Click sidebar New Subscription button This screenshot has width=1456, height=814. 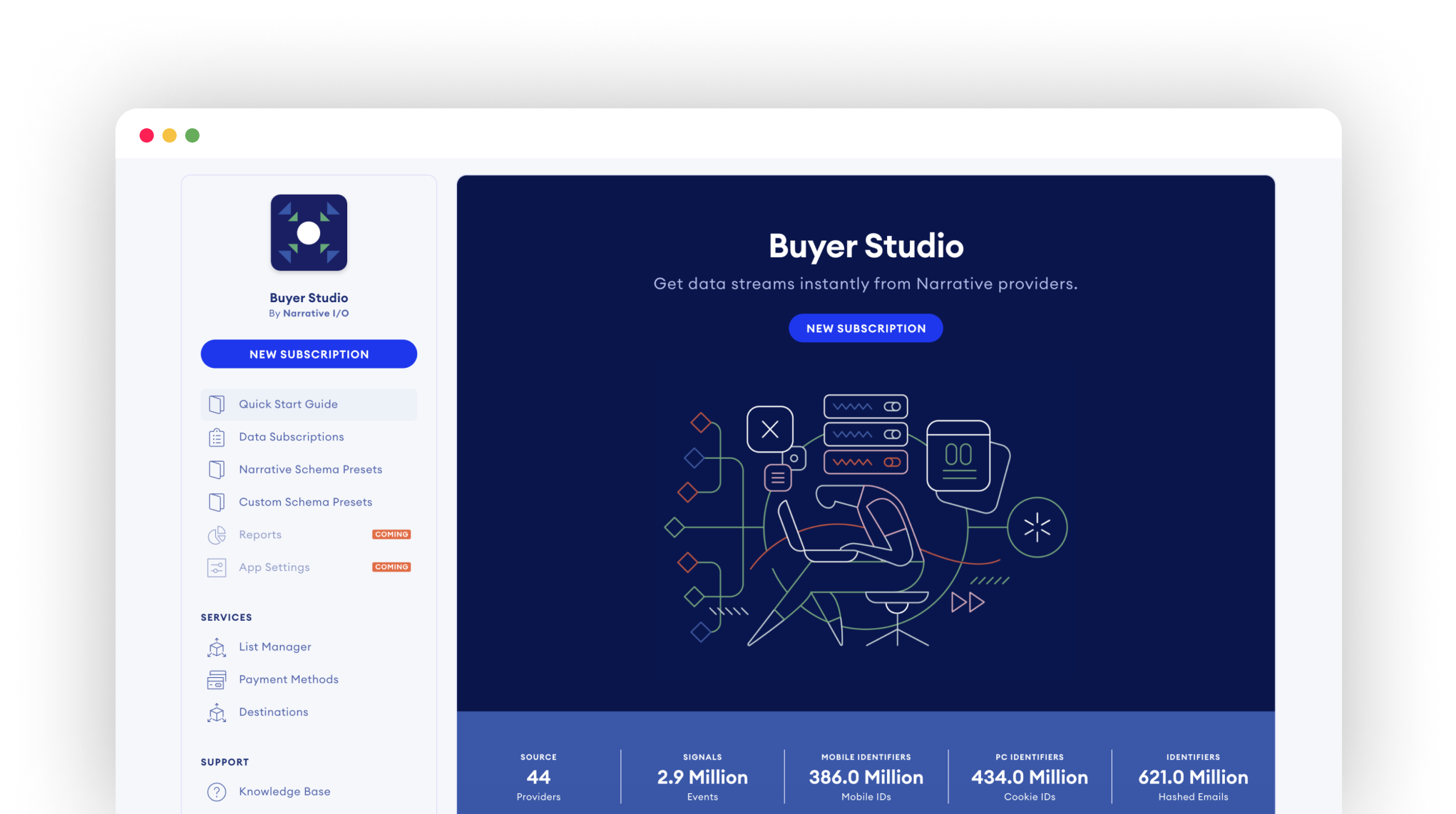309,354
